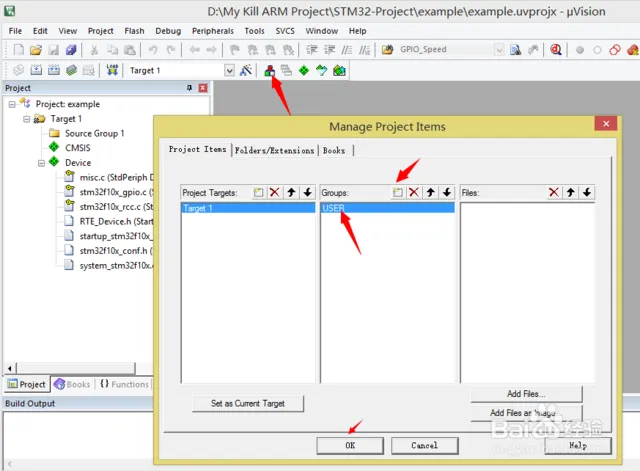Move project target down with arrow icon
The image size is (640, 471).
coord(307,192)
